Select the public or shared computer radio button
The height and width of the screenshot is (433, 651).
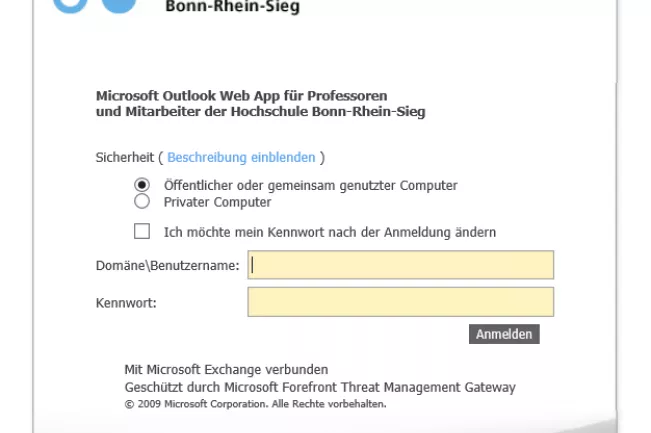[142, 185]
